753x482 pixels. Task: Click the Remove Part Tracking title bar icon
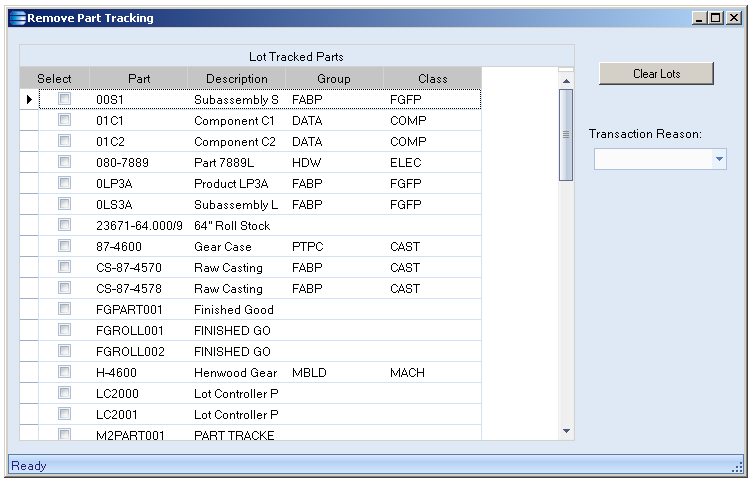17,18
